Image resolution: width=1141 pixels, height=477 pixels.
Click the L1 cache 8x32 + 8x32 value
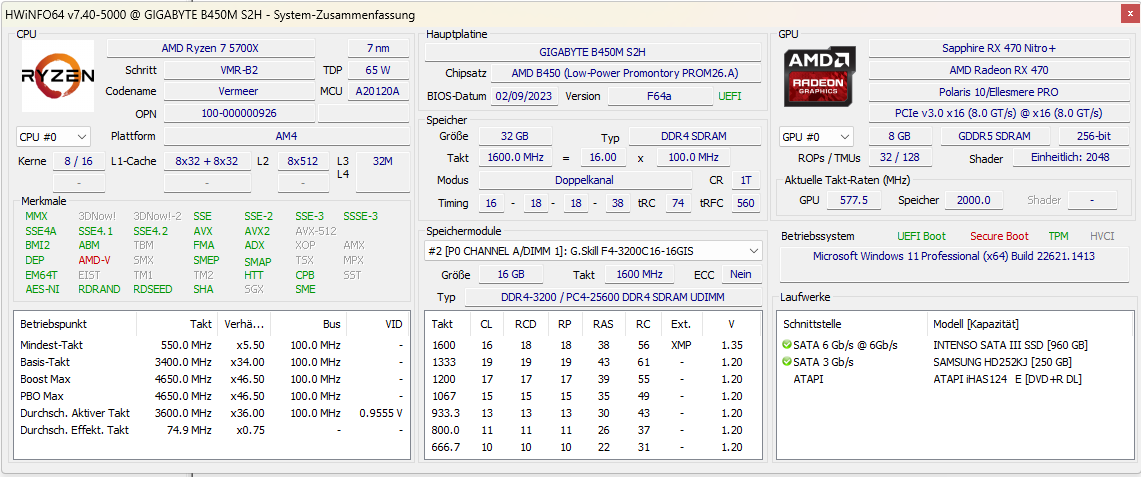pyautogui.click(x=207, y=161)
